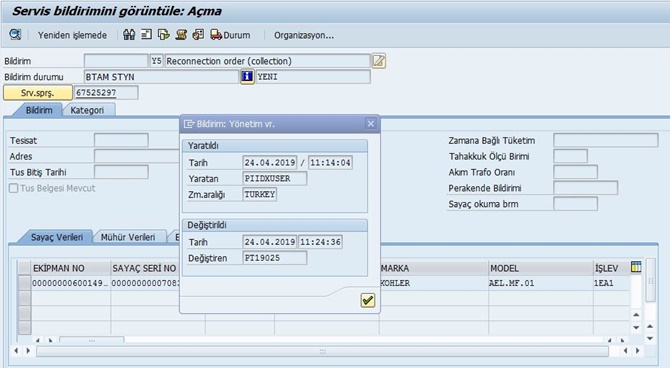This screenshot has height=368, width=670.
Task: Click table scroll down arrow
Action: 636,327
